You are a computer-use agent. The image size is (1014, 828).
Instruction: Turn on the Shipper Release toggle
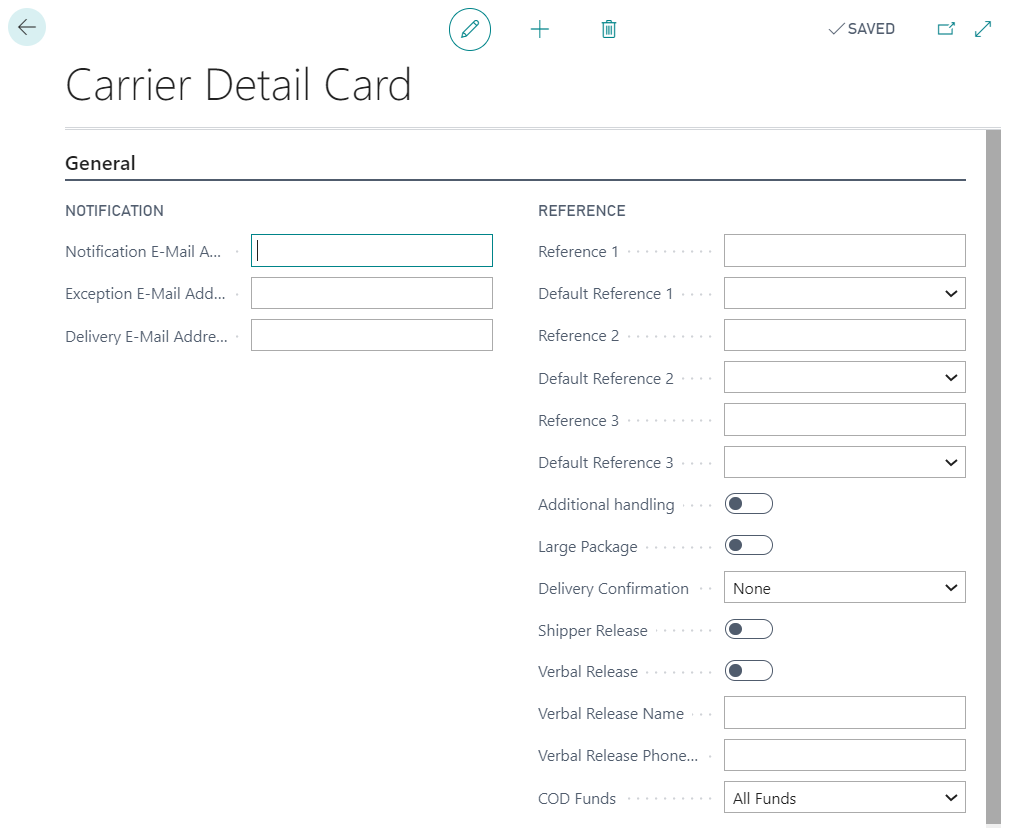pyautogui.click(x=748, y=630)
